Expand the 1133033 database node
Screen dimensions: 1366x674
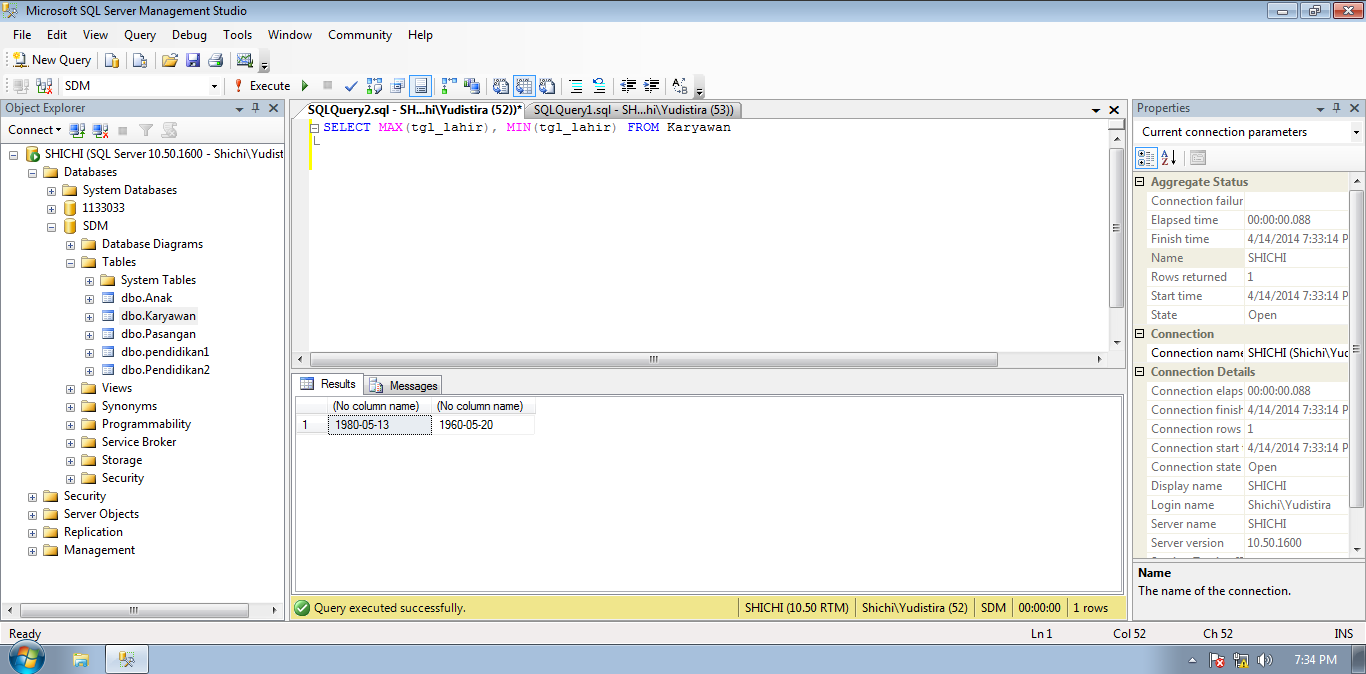click(x=51, y=208)
